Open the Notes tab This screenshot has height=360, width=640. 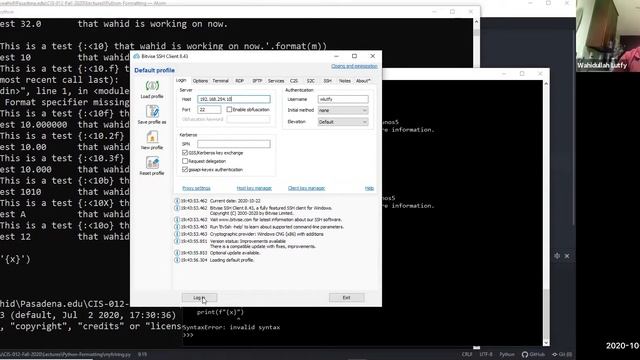(344, 81)
